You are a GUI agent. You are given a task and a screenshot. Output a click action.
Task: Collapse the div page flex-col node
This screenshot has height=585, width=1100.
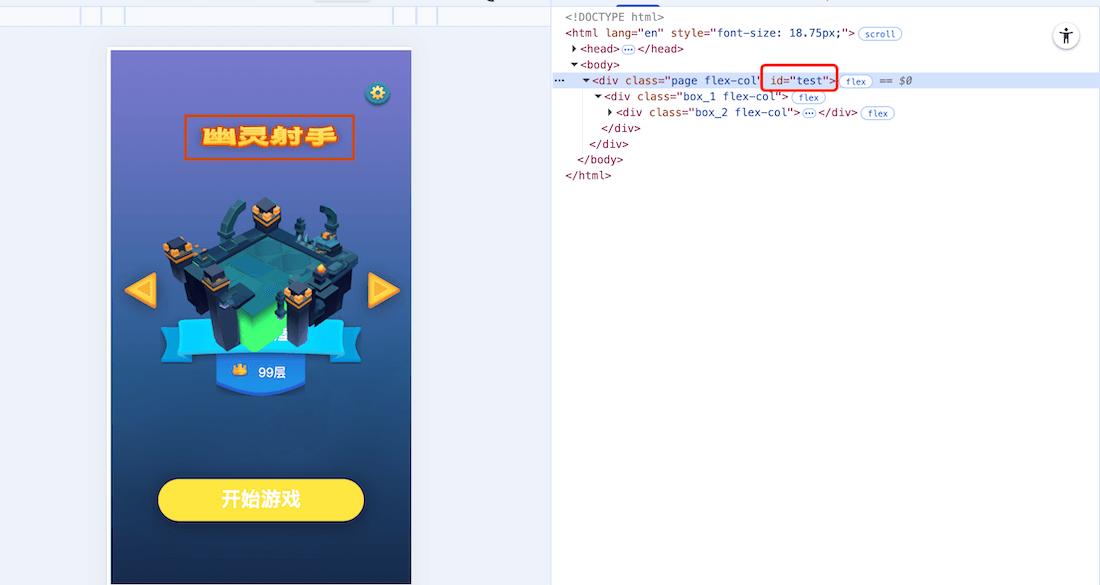(x=586, y=81)
